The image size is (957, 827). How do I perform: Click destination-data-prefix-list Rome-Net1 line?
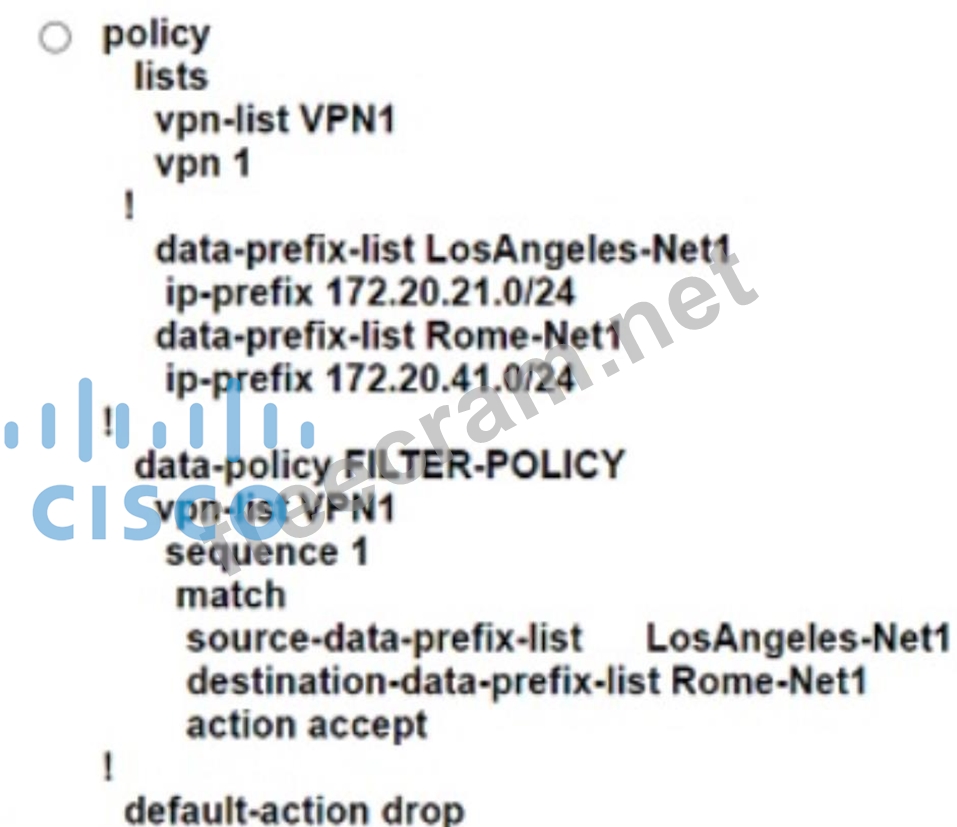[526, 682]
